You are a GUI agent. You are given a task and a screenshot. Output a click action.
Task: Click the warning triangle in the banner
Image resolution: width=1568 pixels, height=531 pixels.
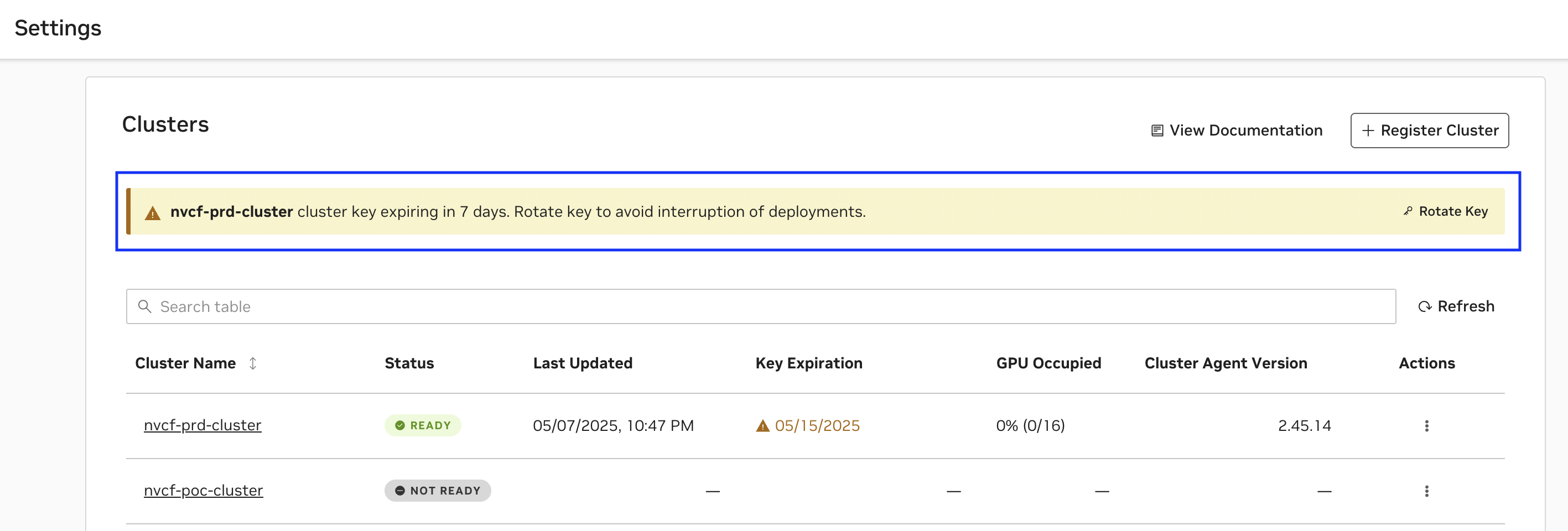click(x=152, y=212)
